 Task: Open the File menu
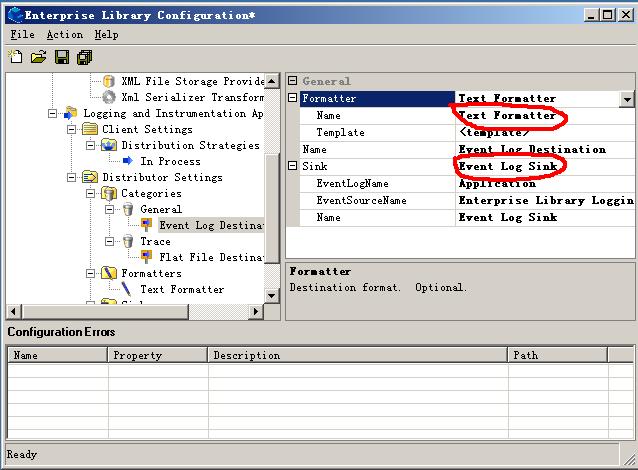(x=22, y=34)
